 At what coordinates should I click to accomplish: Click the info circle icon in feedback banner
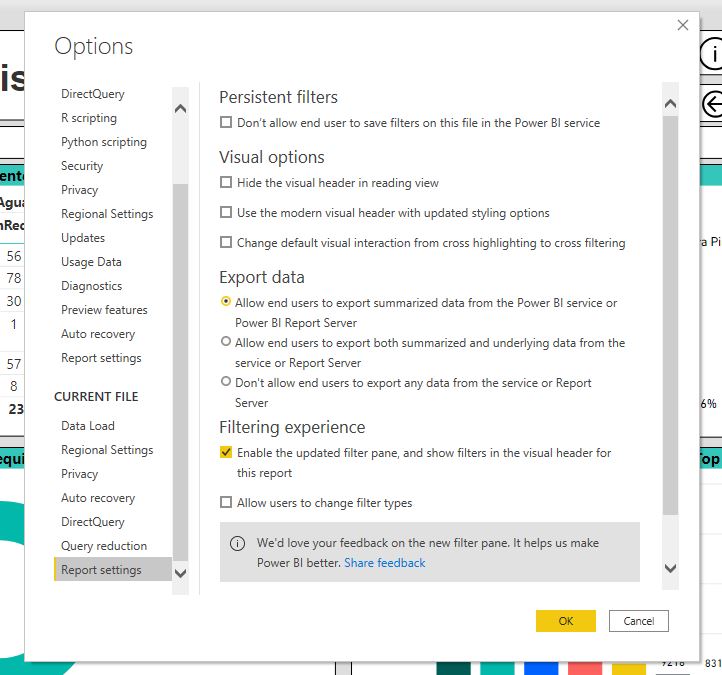(x=237, y=543)
